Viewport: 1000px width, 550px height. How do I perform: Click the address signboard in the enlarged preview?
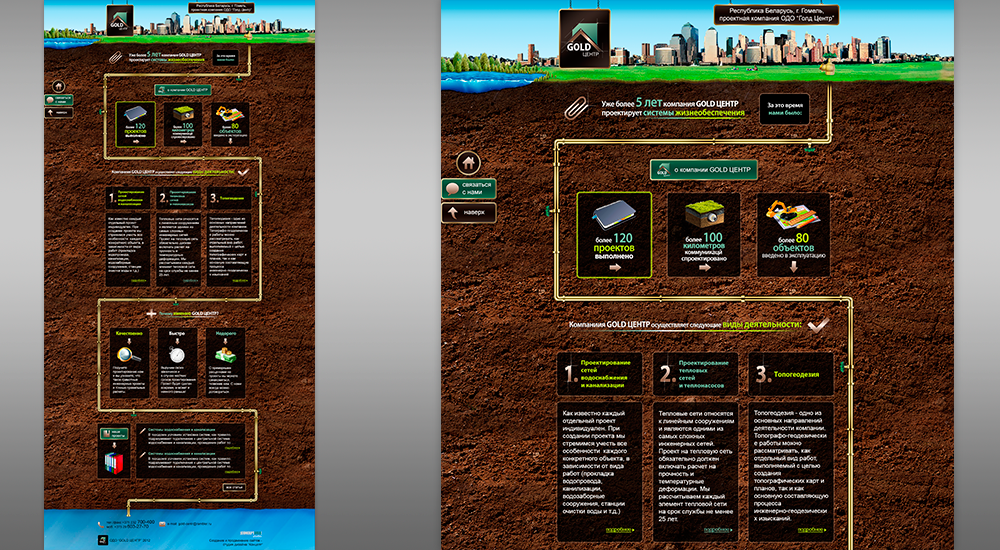pyautogui.click(x=776, y=15)
